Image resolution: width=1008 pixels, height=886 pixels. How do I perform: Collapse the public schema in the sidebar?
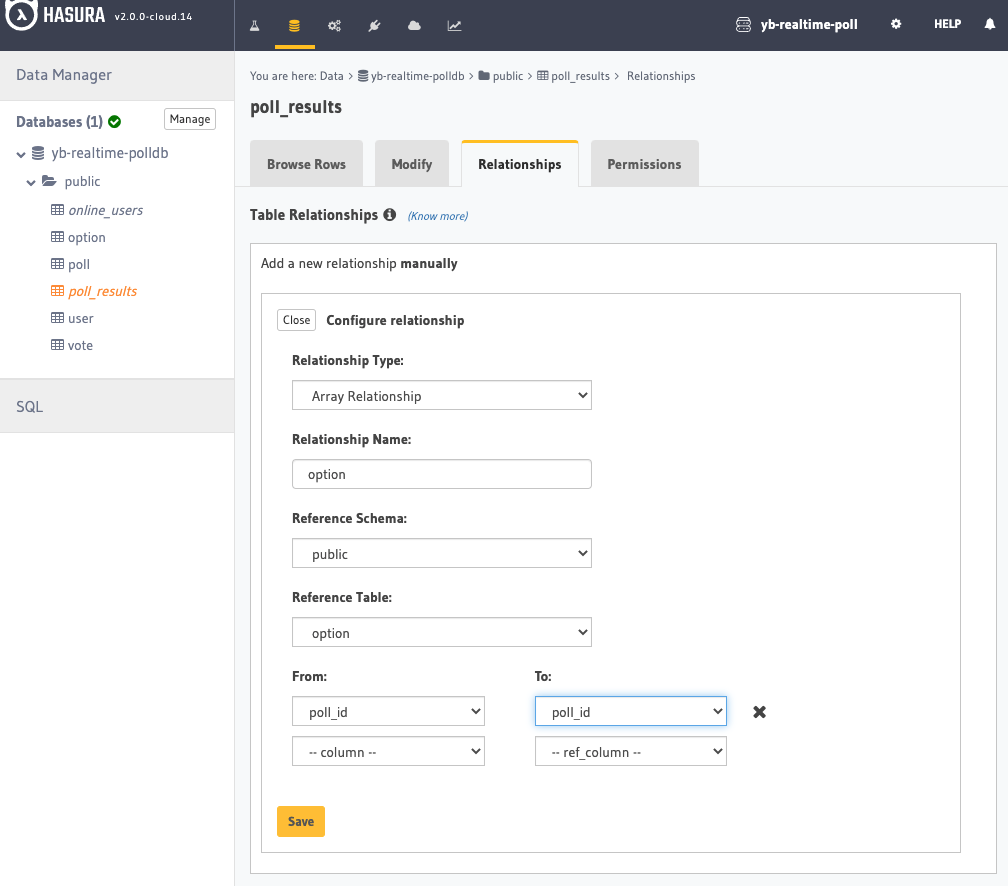[x=31, y=182]
